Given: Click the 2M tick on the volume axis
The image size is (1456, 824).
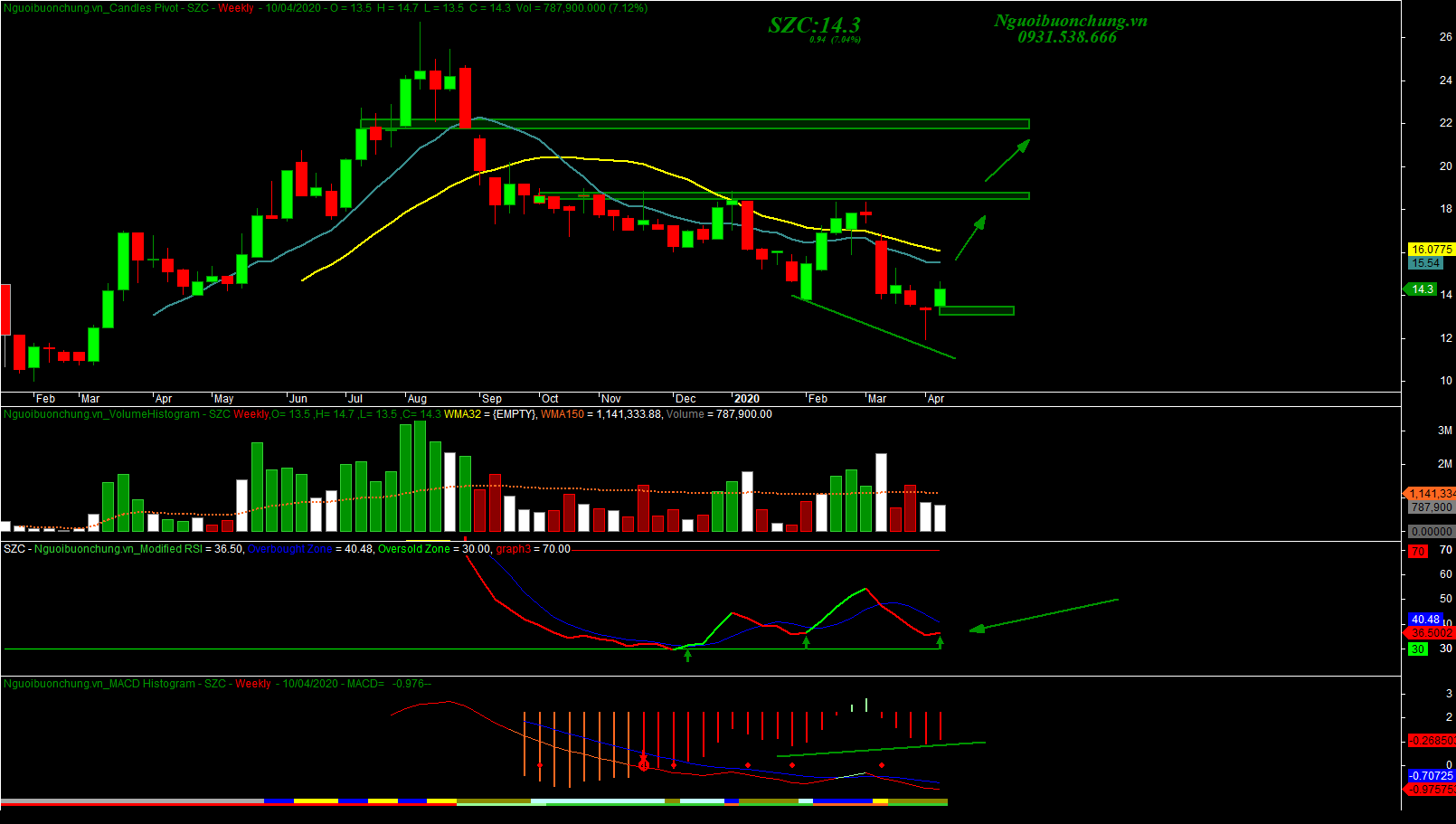Looking at the screenshot, I should pos(1444,464).
